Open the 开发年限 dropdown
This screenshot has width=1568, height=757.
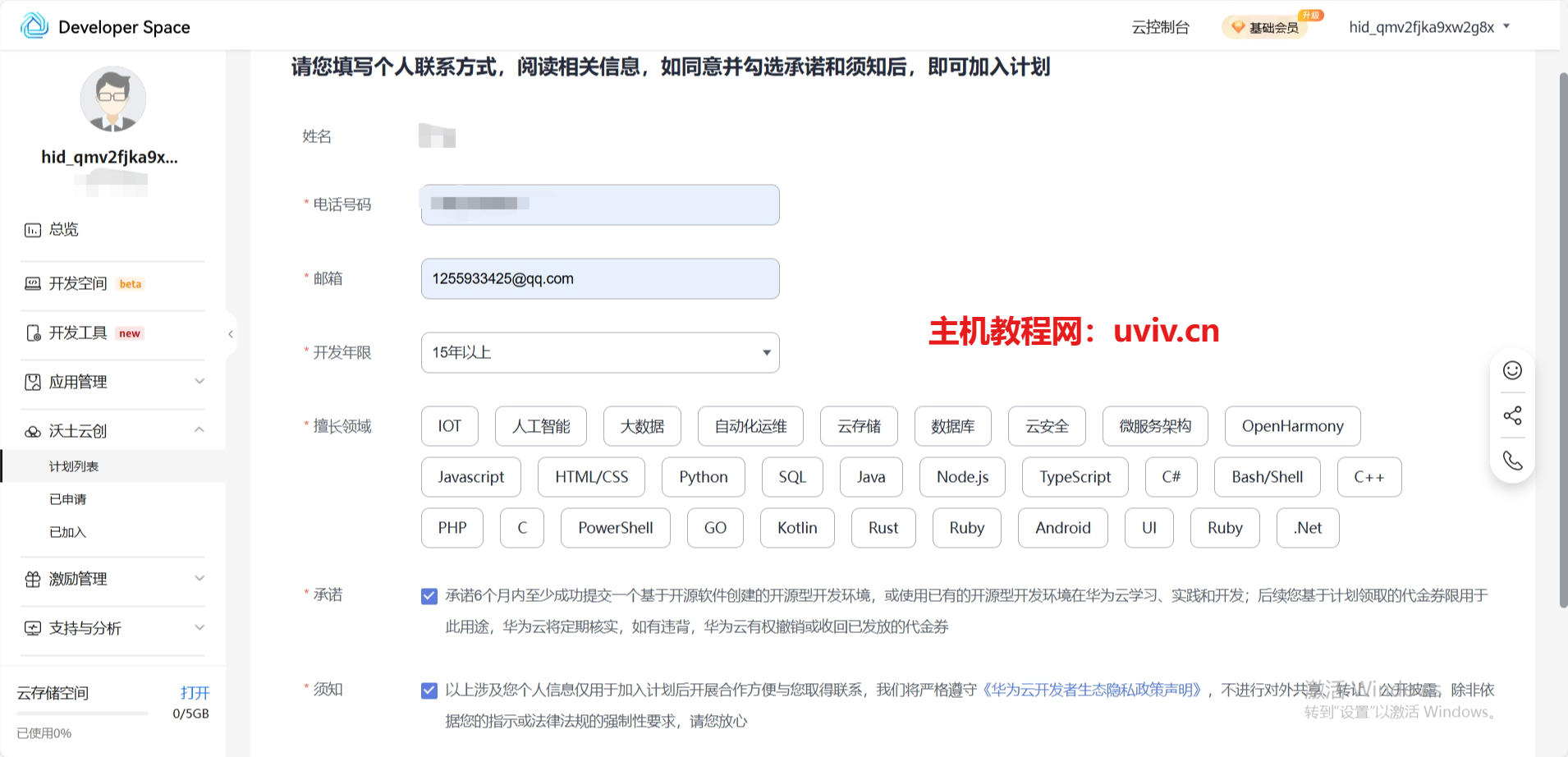pos(599,352)
